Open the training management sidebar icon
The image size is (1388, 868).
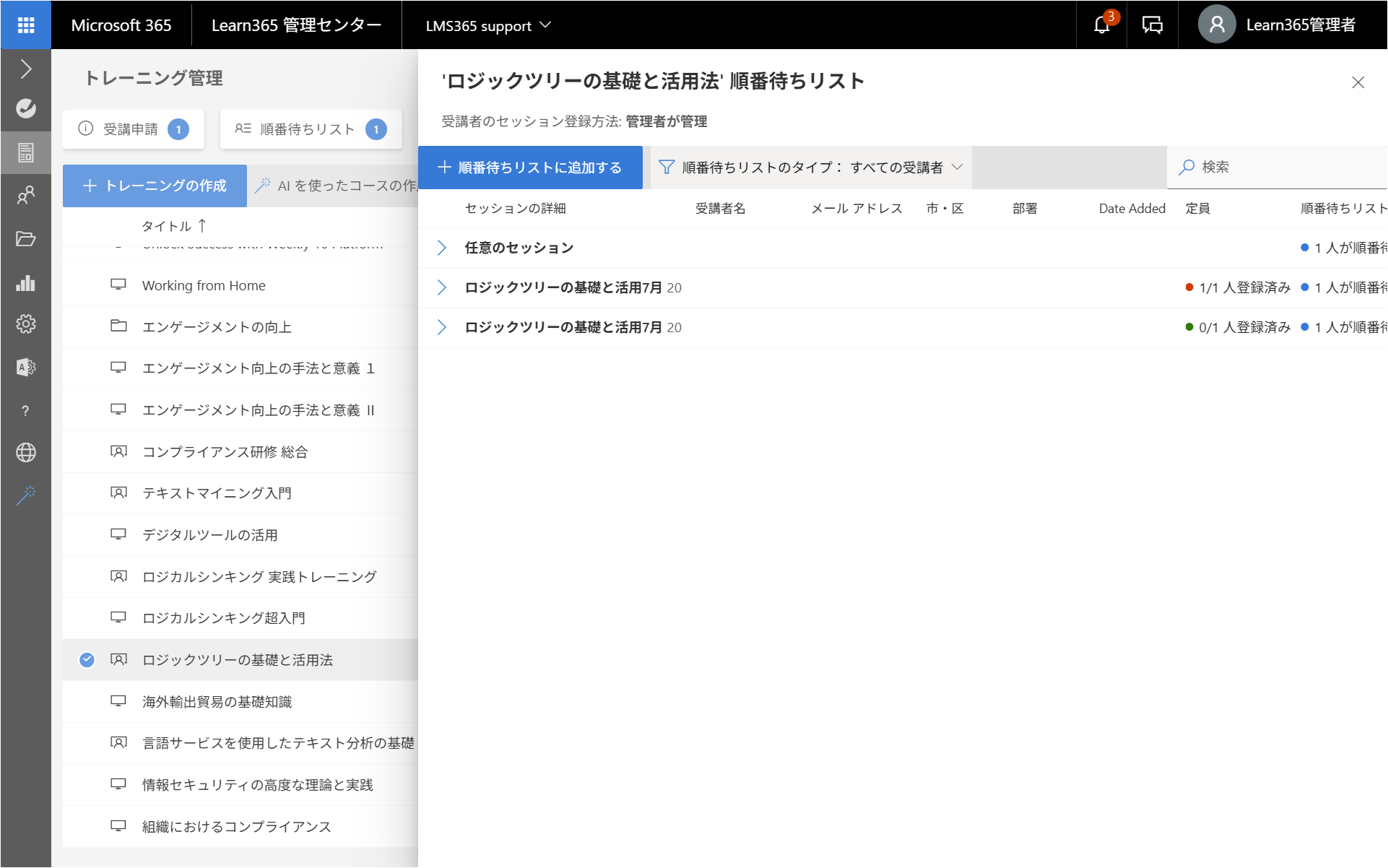point(26,152)
